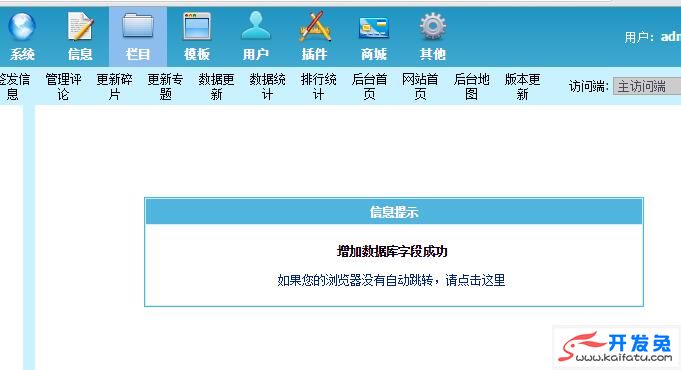
Task: Click the 商城 credit card icon
Action: coord(374,28)
